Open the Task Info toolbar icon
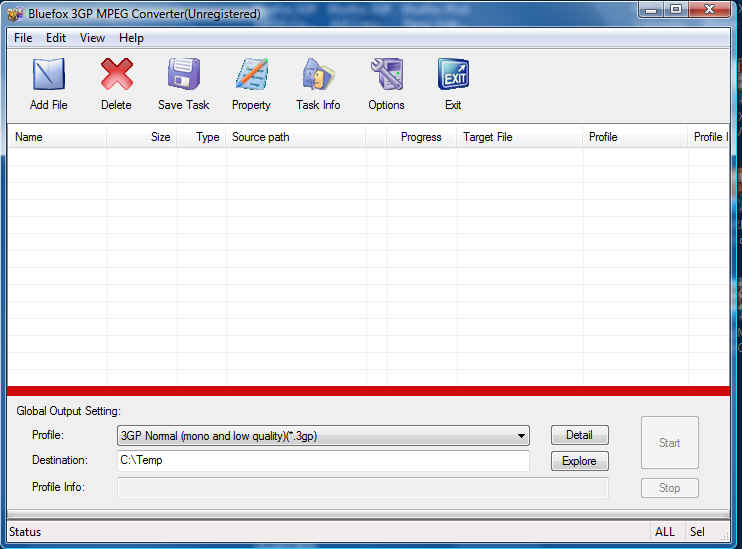The height and width of the screenshot is (549, 742). (318, 74)
